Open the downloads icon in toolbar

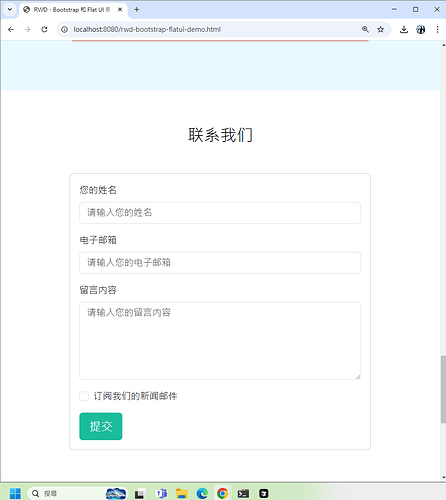click(404, 29)
